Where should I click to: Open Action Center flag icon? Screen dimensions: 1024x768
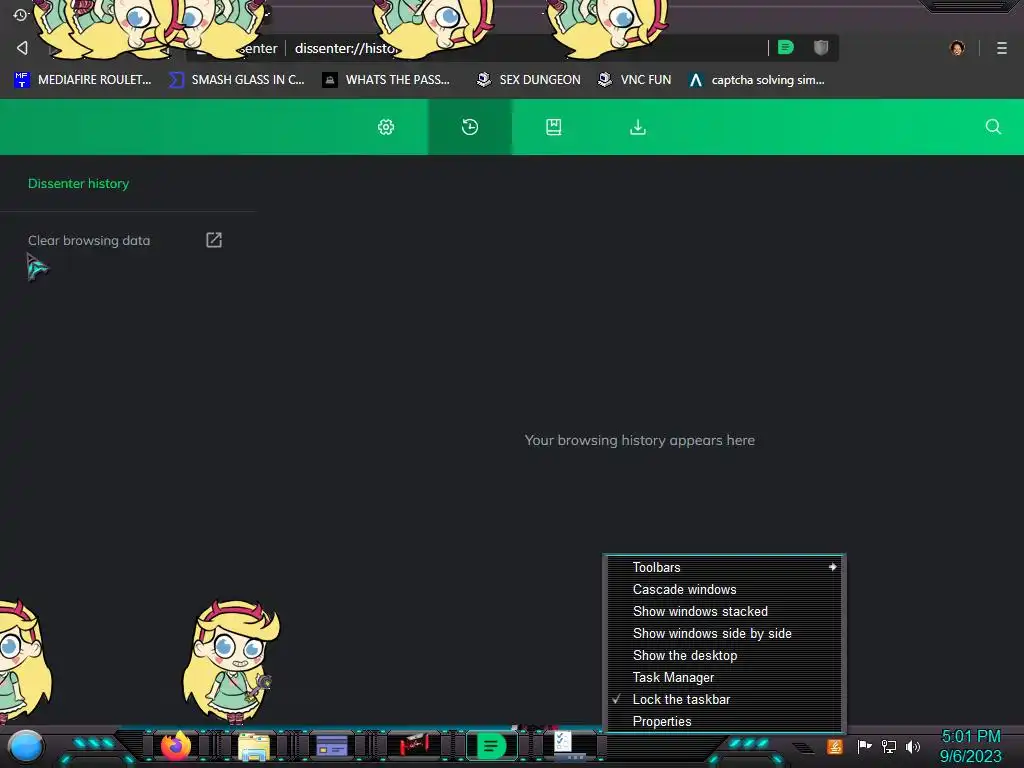click(x=864, y=746)
